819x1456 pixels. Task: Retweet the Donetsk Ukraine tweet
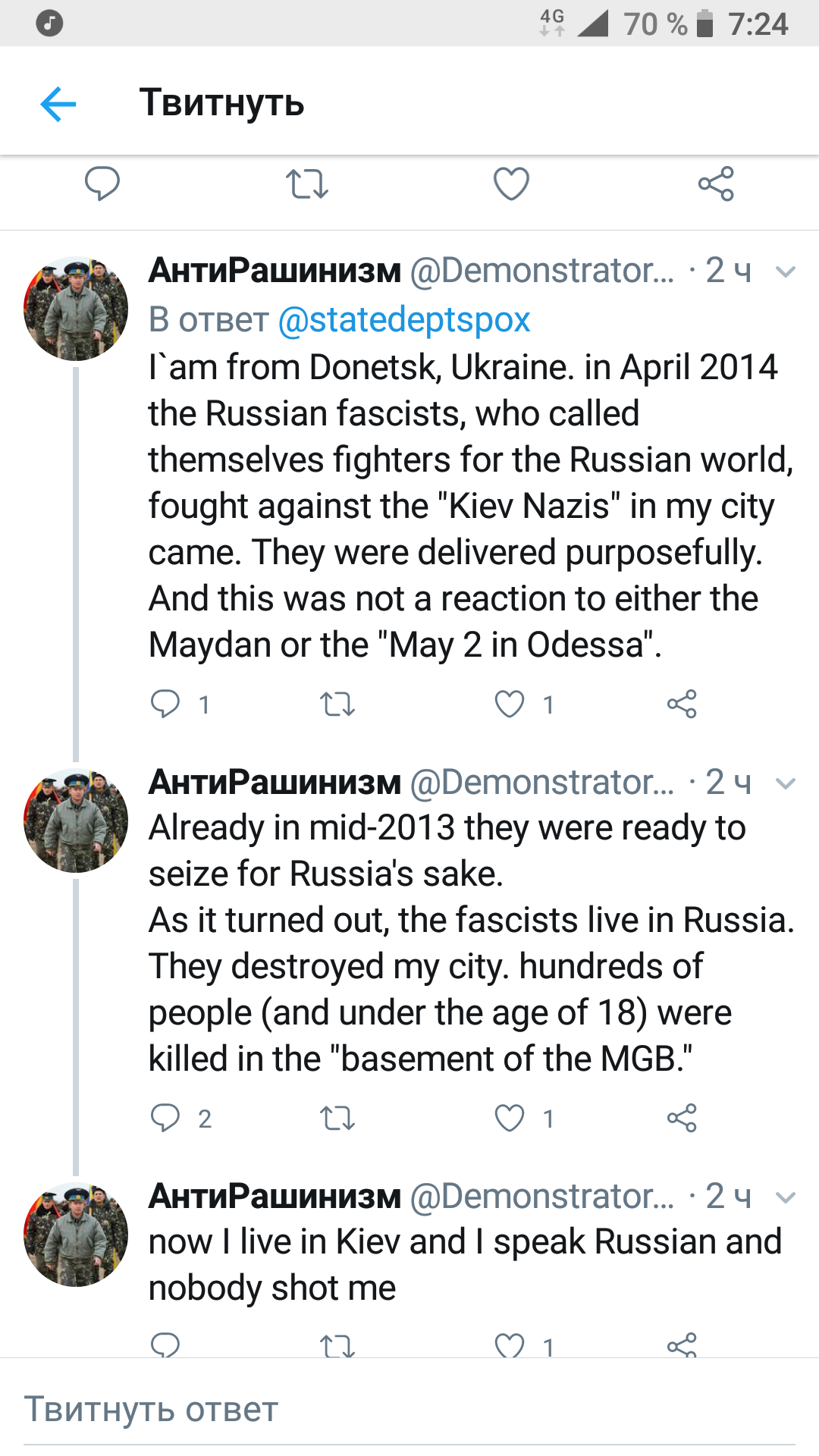[x=337, y=704]
